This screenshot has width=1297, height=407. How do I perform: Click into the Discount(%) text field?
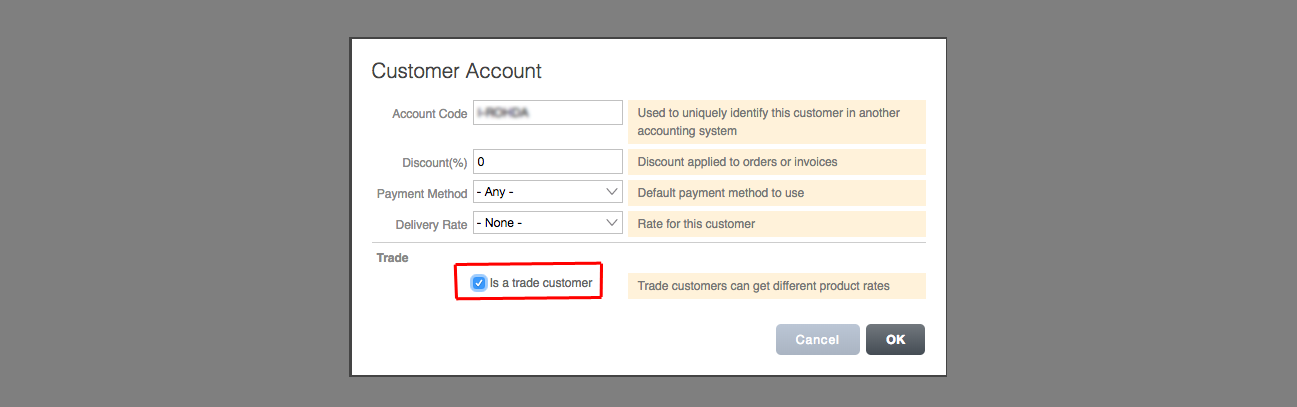click(547, 161)
